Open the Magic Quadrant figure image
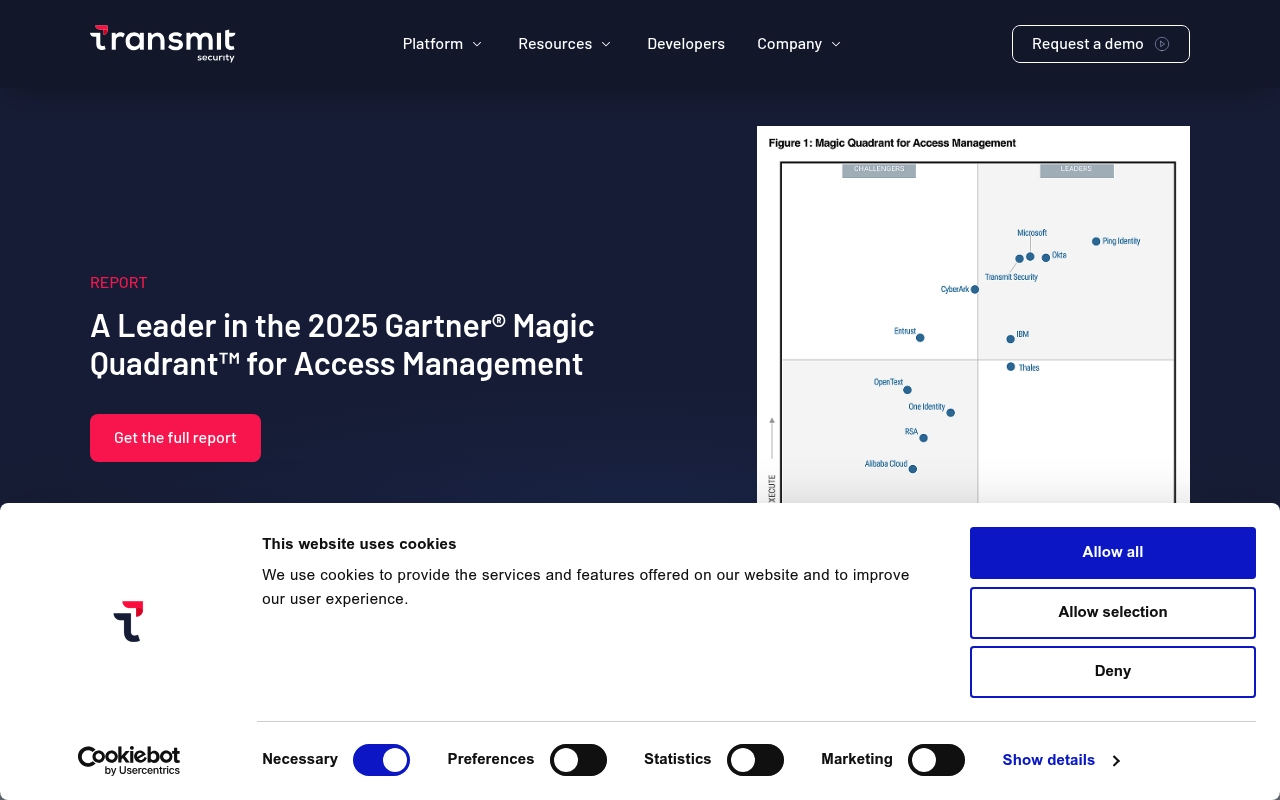The height and width of the screenshot is (800, 1280). click(x=973, y=315)
